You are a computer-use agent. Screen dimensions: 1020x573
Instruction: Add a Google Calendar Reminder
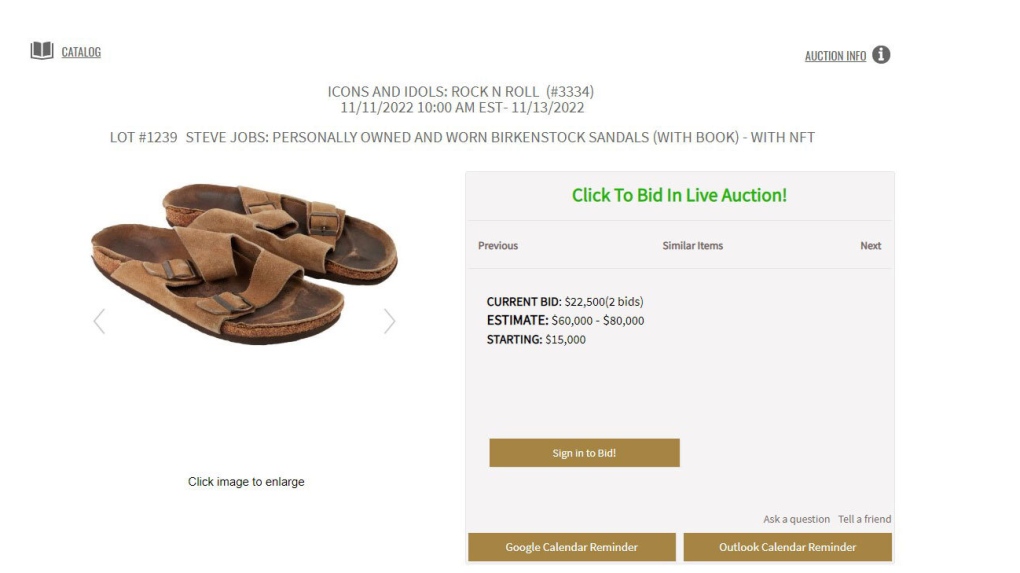[571, 547]
